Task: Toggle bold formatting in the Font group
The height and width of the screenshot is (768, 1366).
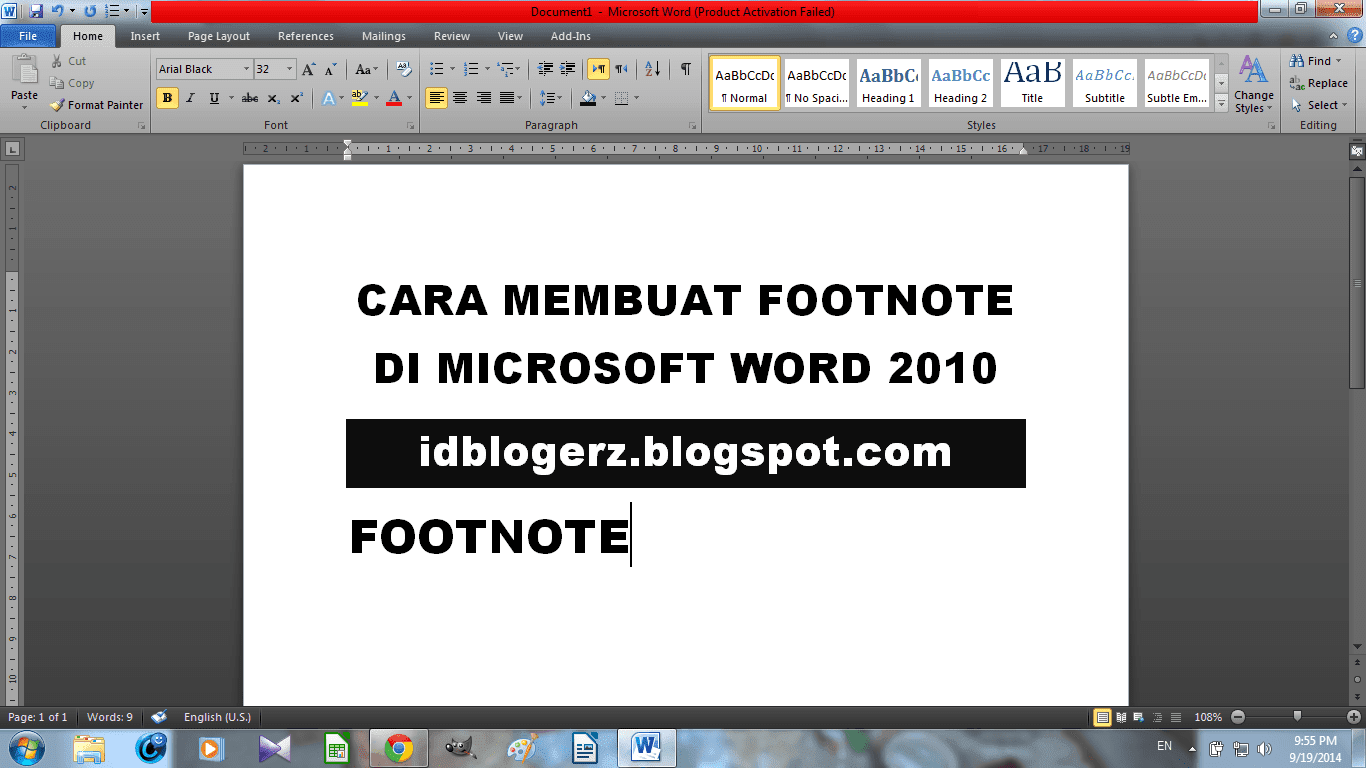Action: [168, 96]
